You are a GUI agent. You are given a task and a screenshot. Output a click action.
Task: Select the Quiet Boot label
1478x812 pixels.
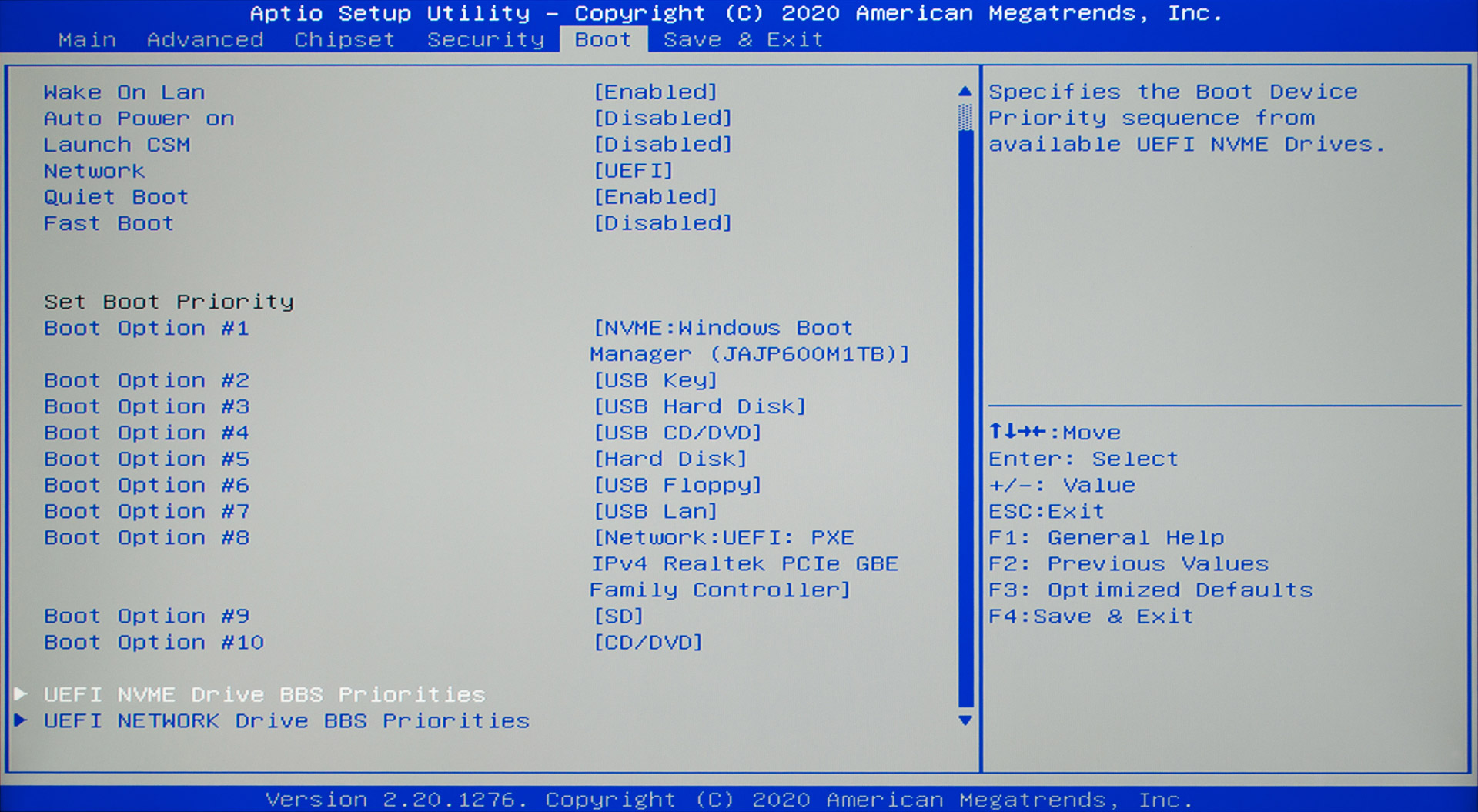pyautogui.click(x=115, y=197)
